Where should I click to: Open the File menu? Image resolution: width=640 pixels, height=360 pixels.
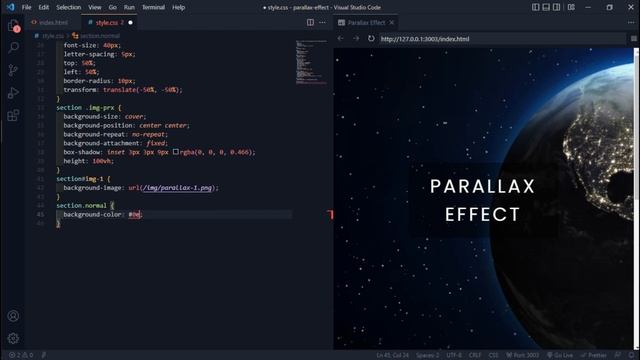click(x=27, y=7)
